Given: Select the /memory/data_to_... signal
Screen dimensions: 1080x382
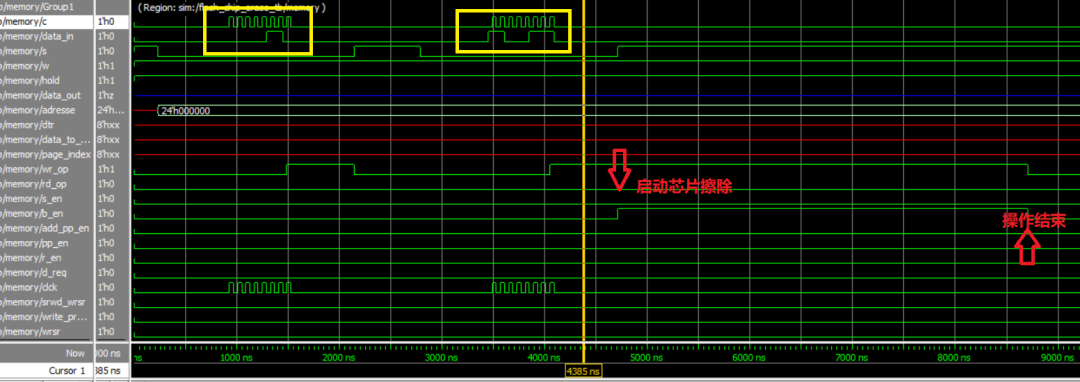Looking at the screenshot, I should [x=46, y=140].
